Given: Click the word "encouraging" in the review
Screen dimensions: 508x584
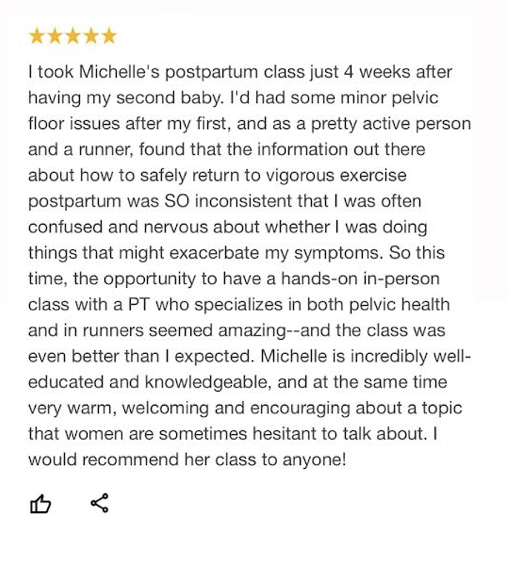Looking at the screenshot, I should [300, 408].
